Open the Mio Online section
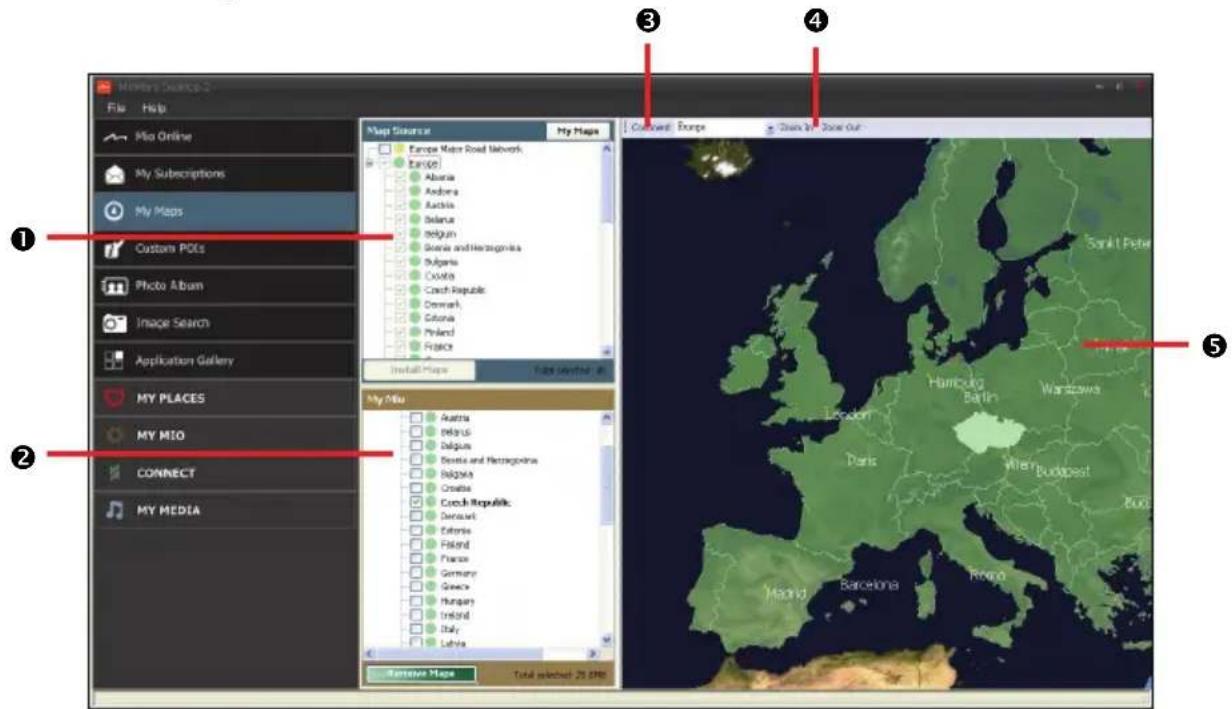Screen dimensions: 1232x709 click(x=226, y=136)
